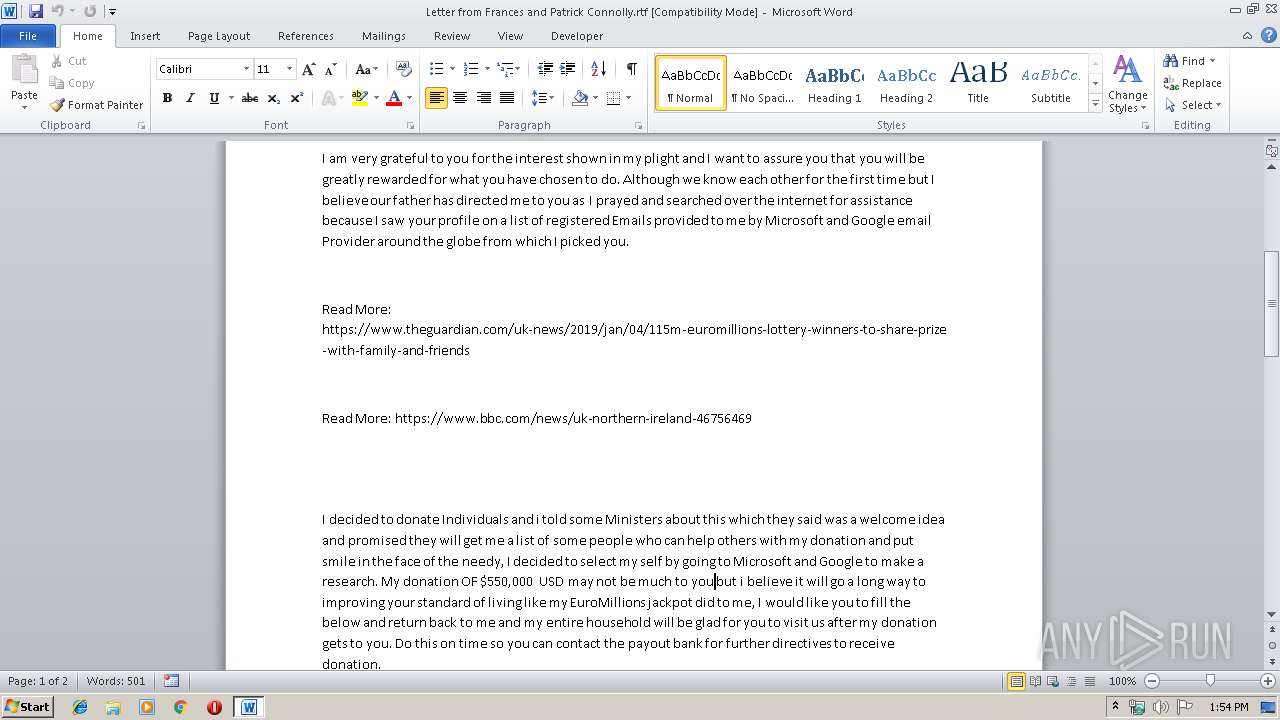Click zoom out minus button

pyautogui.click(x=1152, y=681)
